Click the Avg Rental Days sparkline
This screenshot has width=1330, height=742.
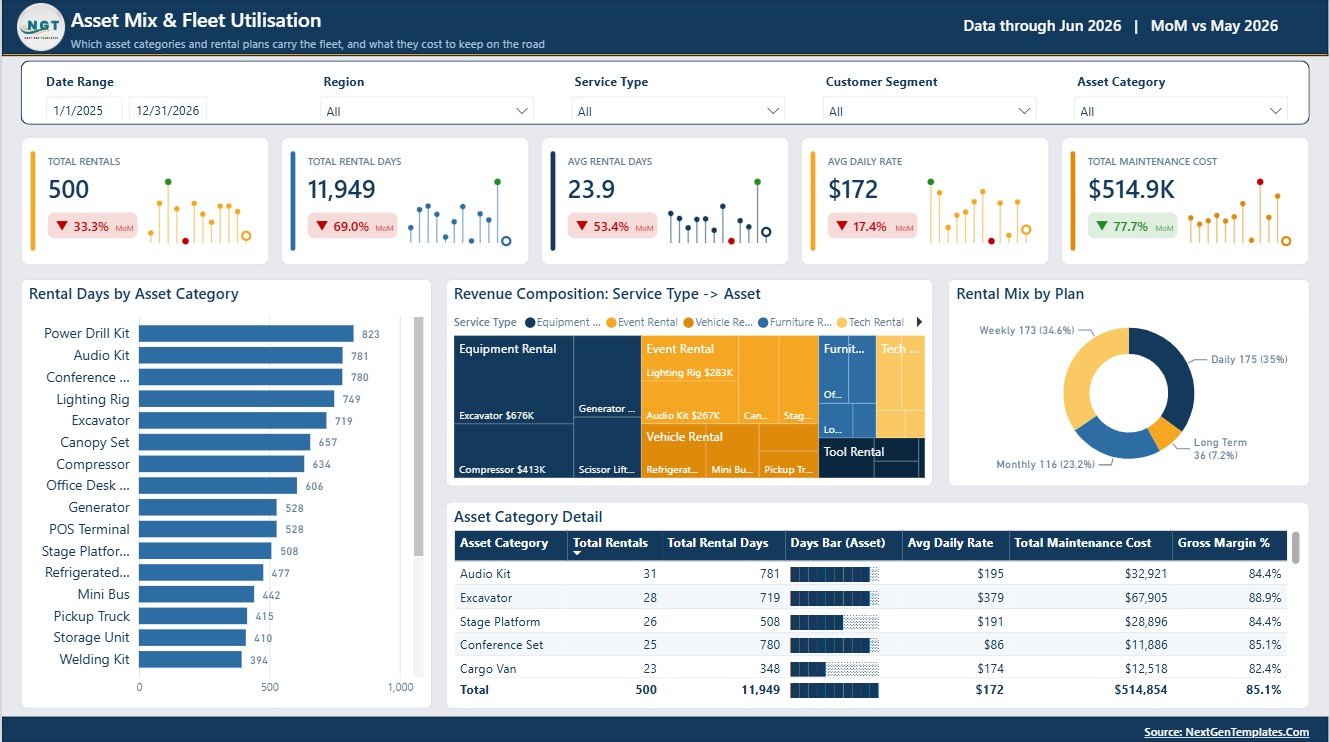point(720,211)
